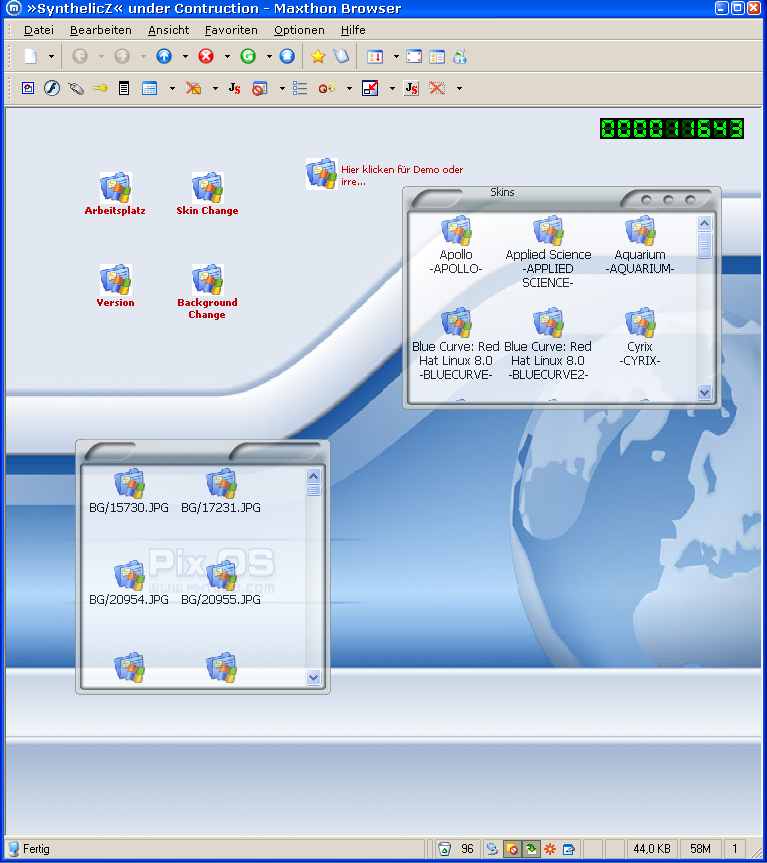The image size is (767, 863).
Task: Open the Bearbeiten menu
Action: 101,30
